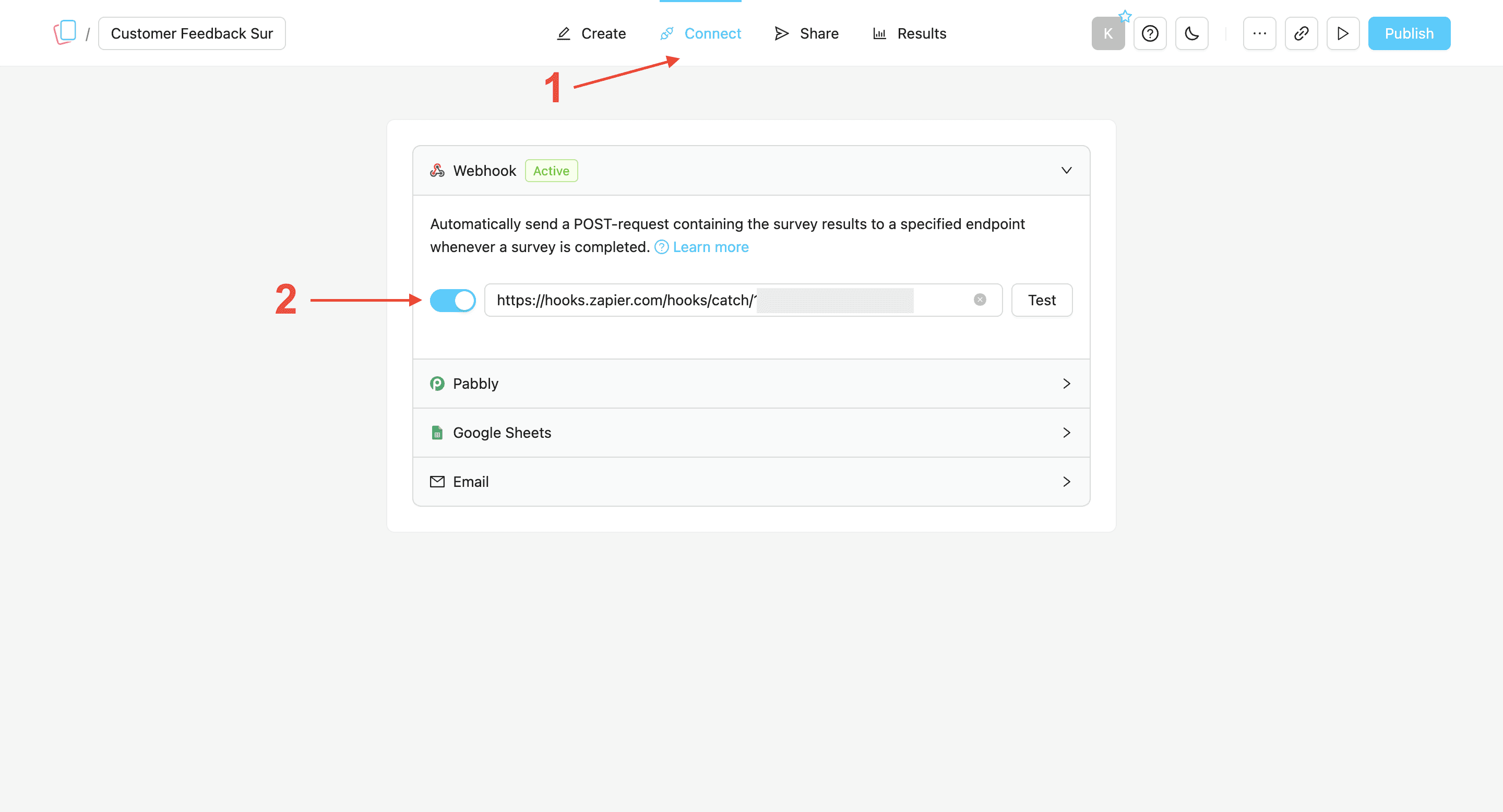This screenshot has height=812, width=1503.
Task: Open the more options ellipsis icon
Action: pos(1259,33)
